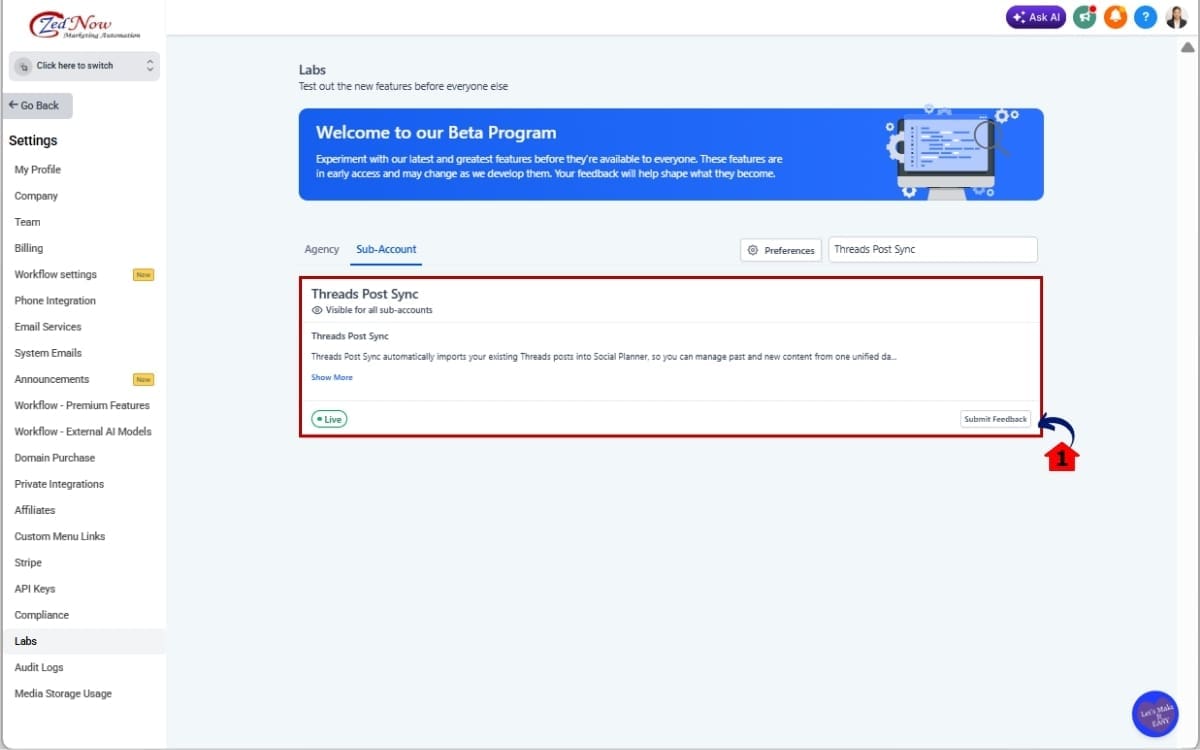Image resolution: width=1200 pixels, height=750 pixels.
Task: Open Affiliates settings
Action: tap(35, 510)
